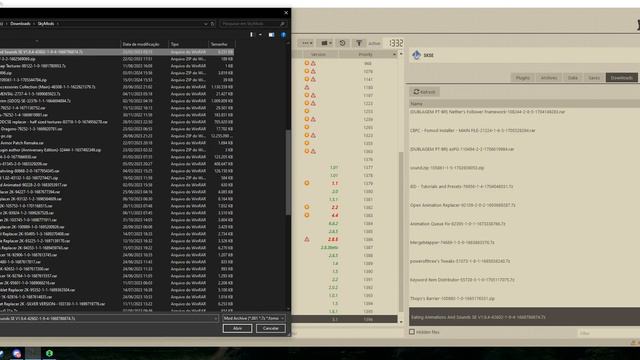Sort files by the Tipo column
The image size is (640, 360).
coord(189,44)
